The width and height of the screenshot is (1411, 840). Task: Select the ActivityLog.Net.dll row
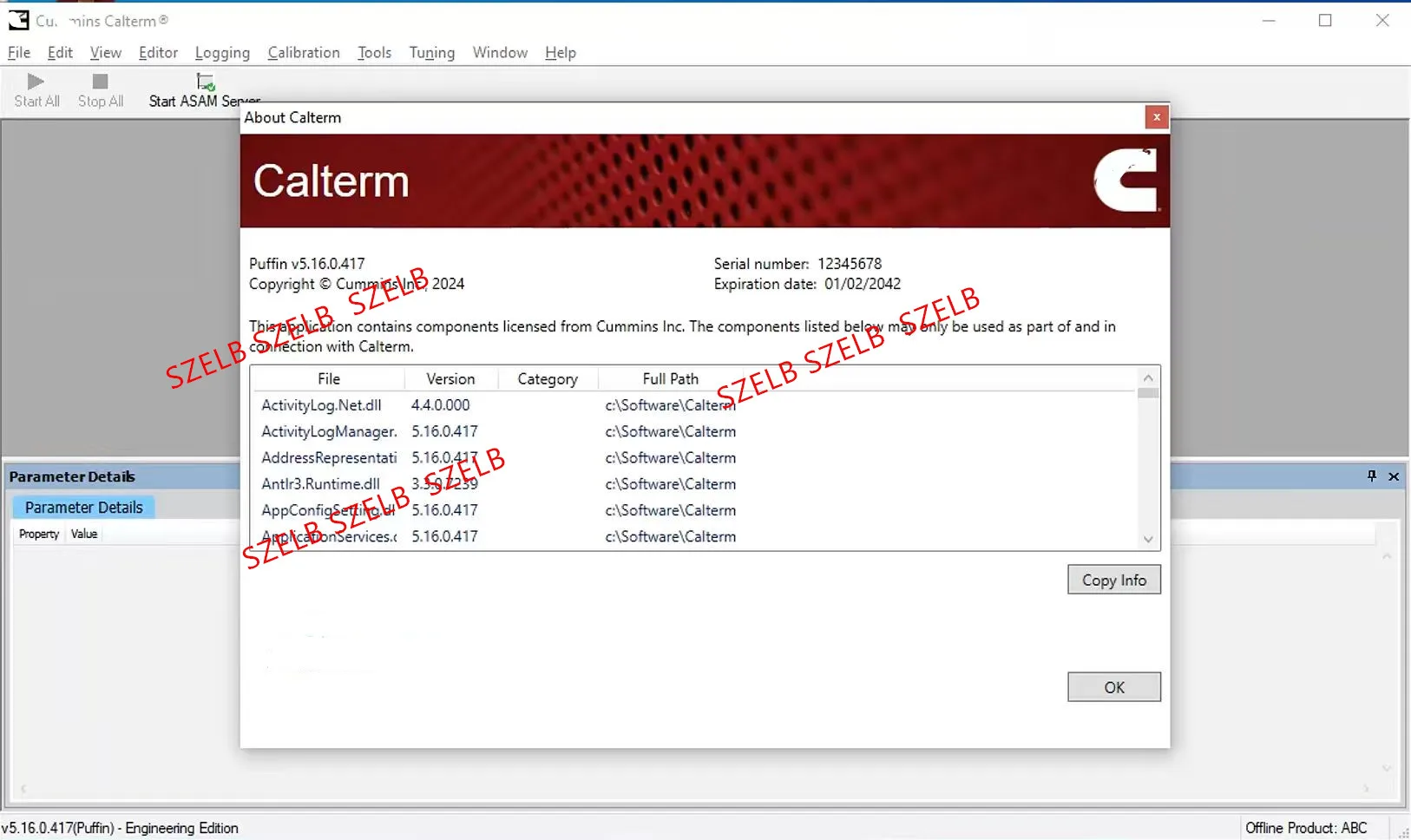click(x=693, y=405)
